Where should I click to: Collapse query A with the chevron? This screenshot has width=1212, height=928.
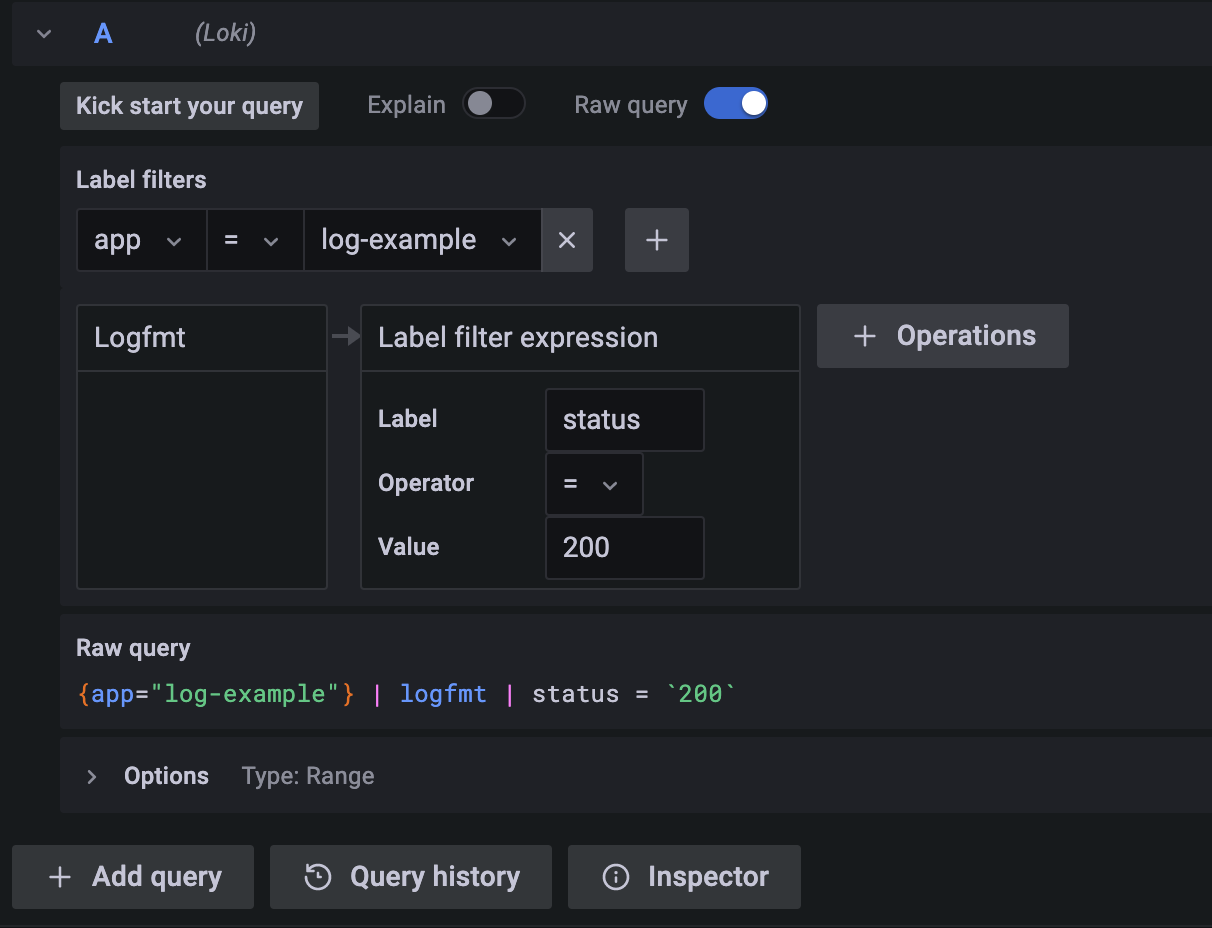[x=44, y=34]
